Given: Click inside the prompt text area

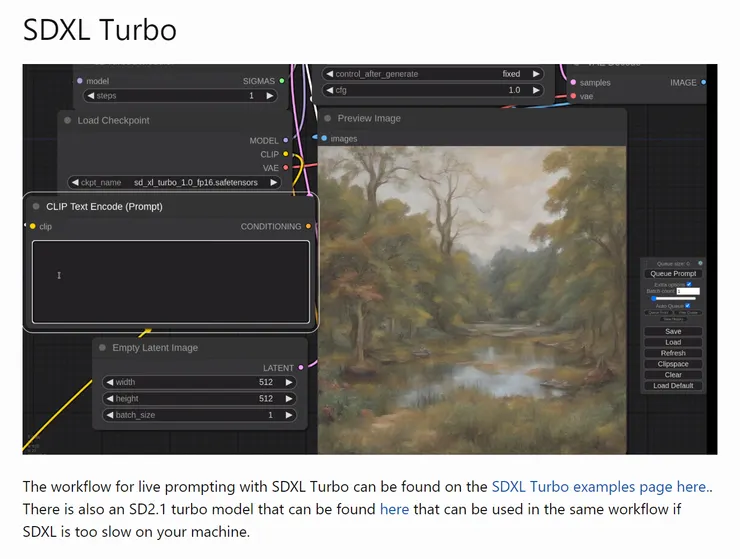Looking at the screenshot, I should click(x=170, y=282).
